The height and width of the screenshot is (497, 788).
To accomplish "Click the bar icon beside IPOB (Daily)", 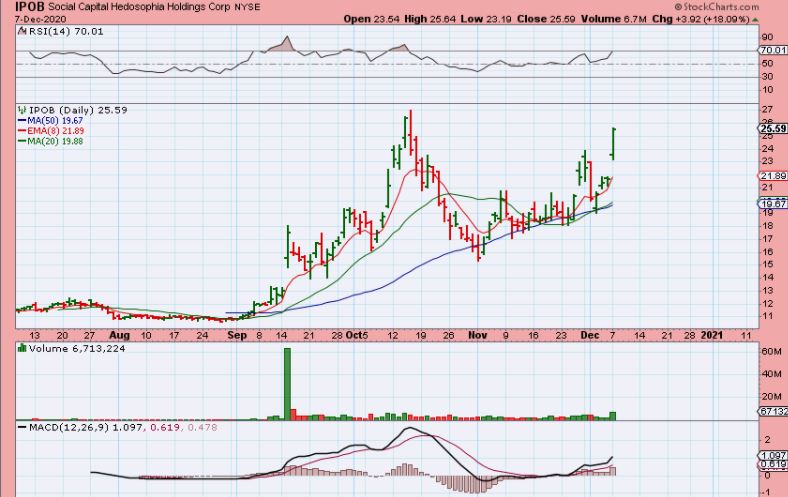I will pos(23,110).
